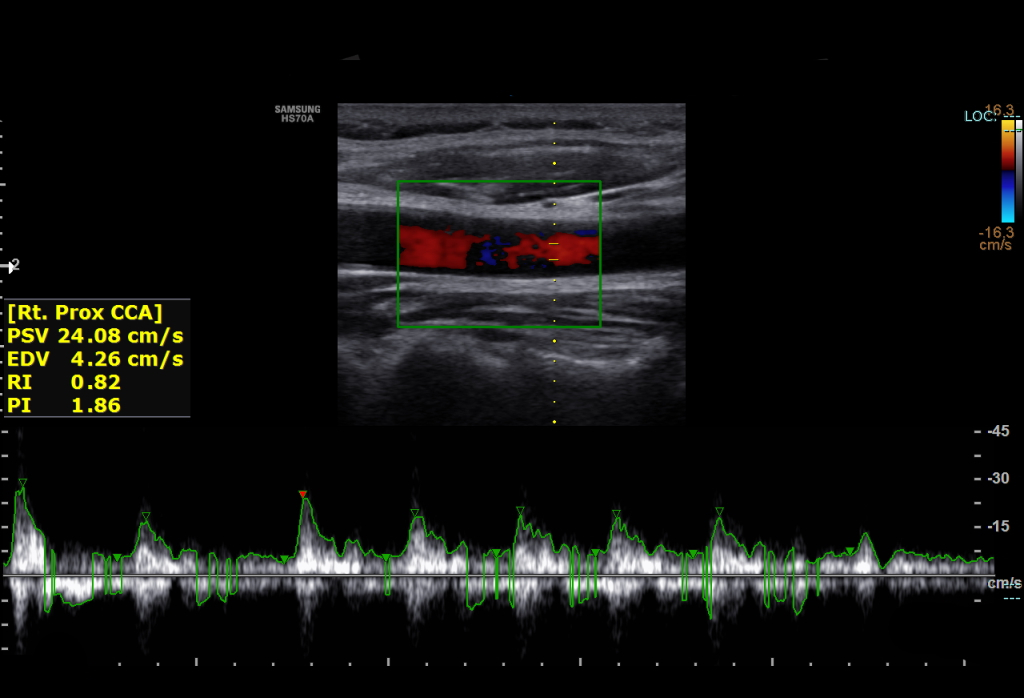Click the LOC label near the color bar

[x=977, y=117]
